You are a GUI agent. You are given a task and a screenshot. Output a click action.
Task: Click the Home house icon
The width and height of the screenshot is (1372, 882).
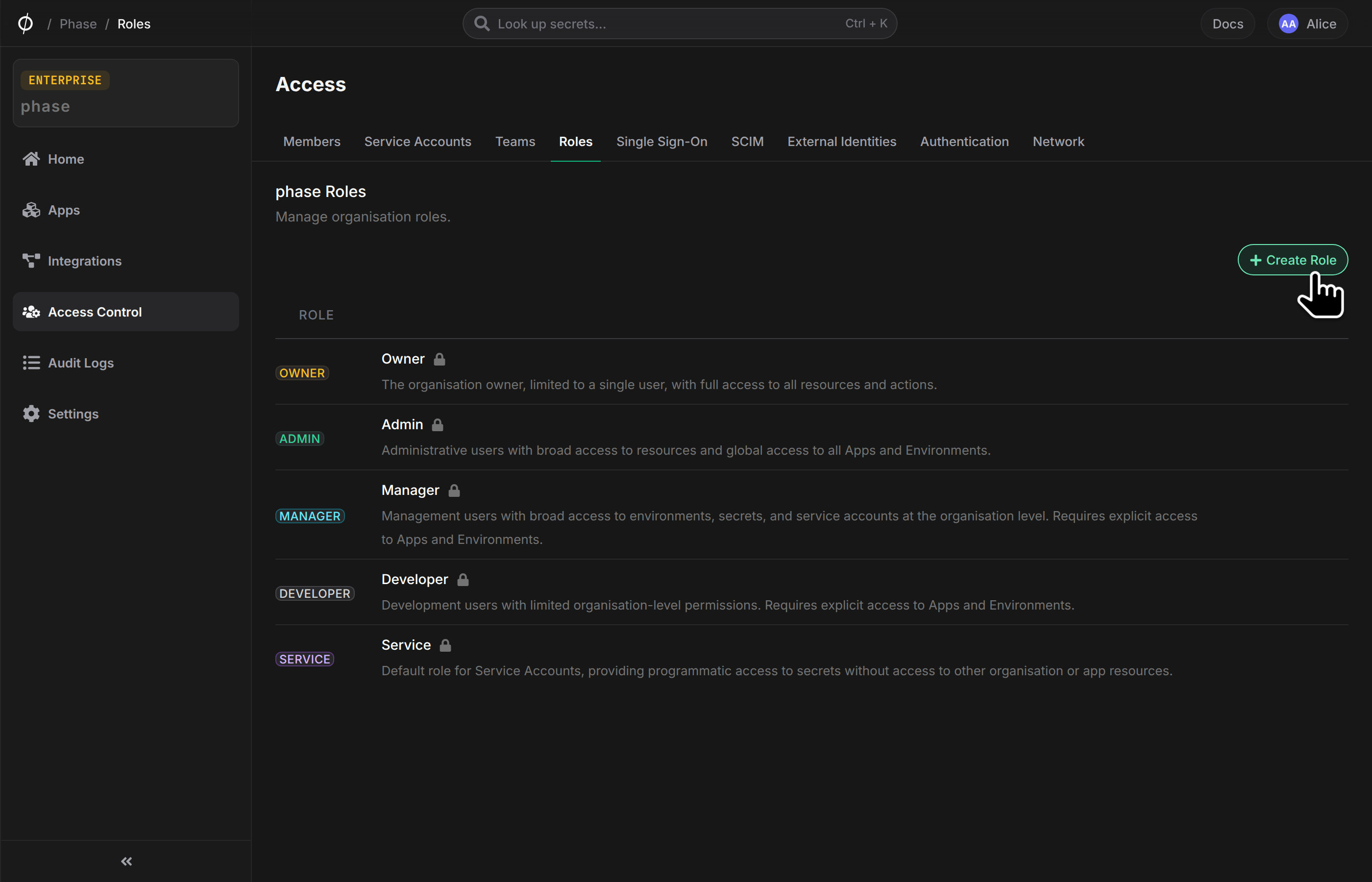coord(31,159)
